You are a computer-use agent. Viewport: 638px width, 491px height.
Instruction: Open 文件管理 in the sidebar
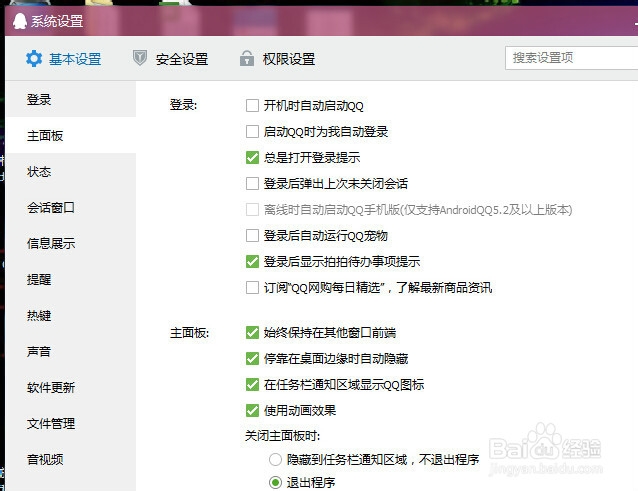click(71, 423)
